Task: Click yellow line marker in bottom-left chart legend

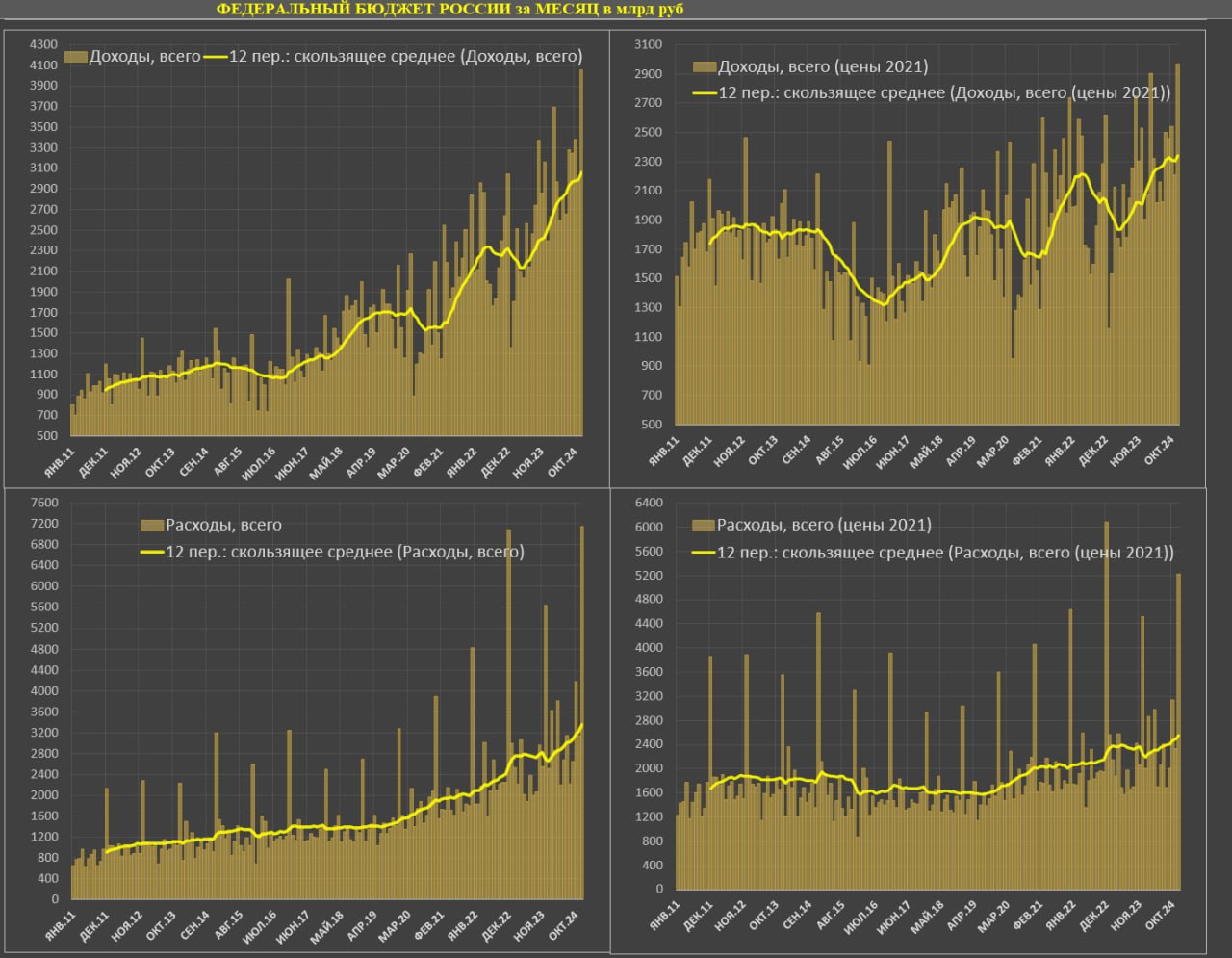Action: (x=152, y=552)
